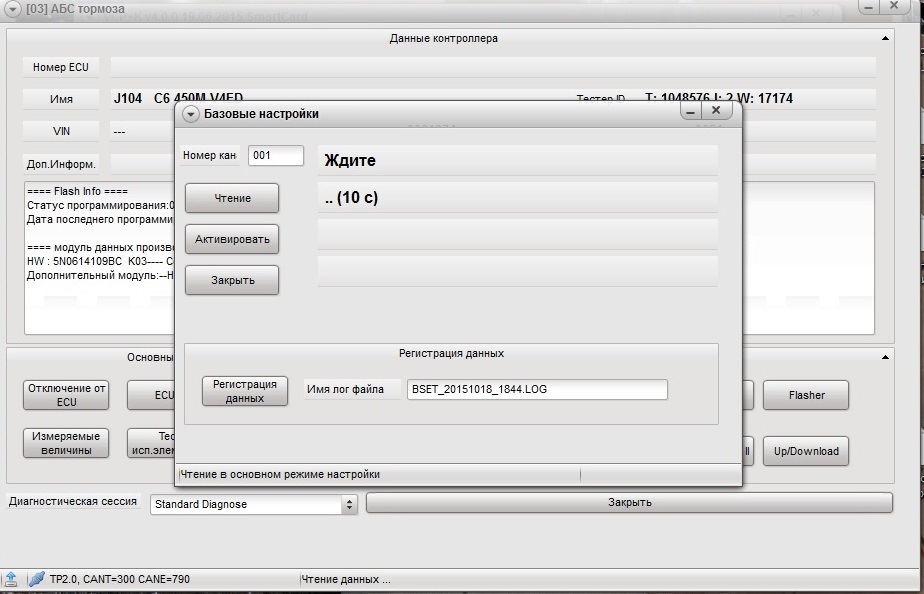Close the basic settings dialog via Закрыть
Image resolution: width=924 pixels, height=594 pixels.
coord(232,280)
